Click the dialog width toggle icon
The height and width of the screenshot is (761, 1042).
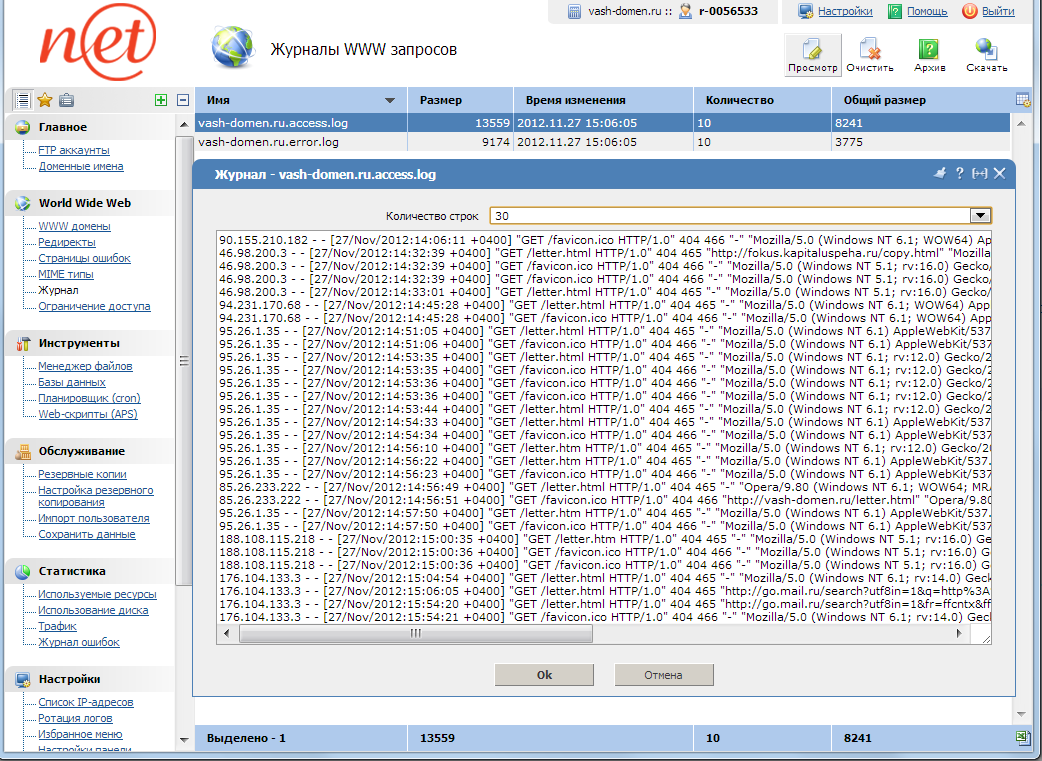point(979,173)
